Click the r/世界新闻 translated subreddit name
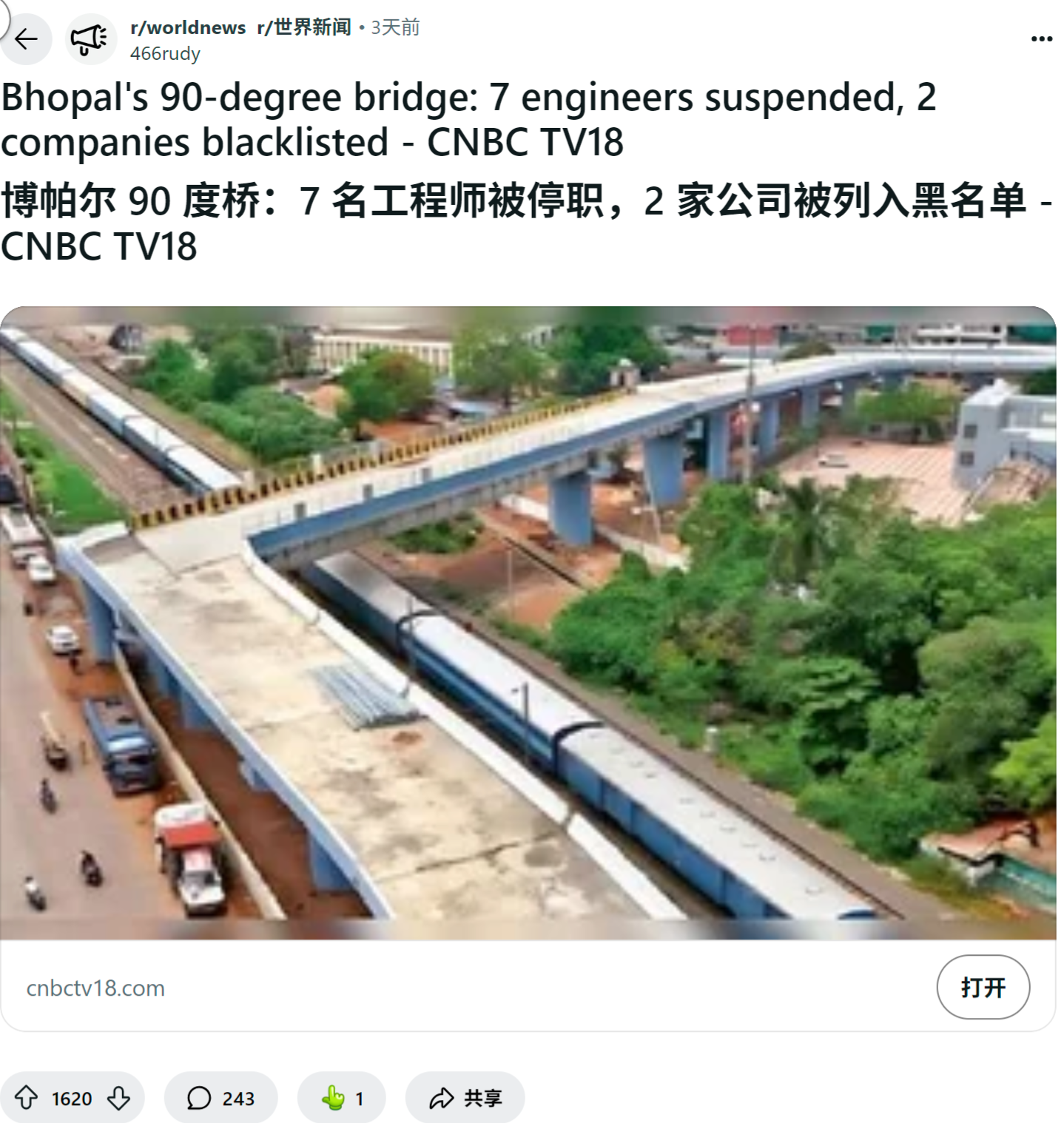This screenshot has height=1123, width=1064. point(304,27)
